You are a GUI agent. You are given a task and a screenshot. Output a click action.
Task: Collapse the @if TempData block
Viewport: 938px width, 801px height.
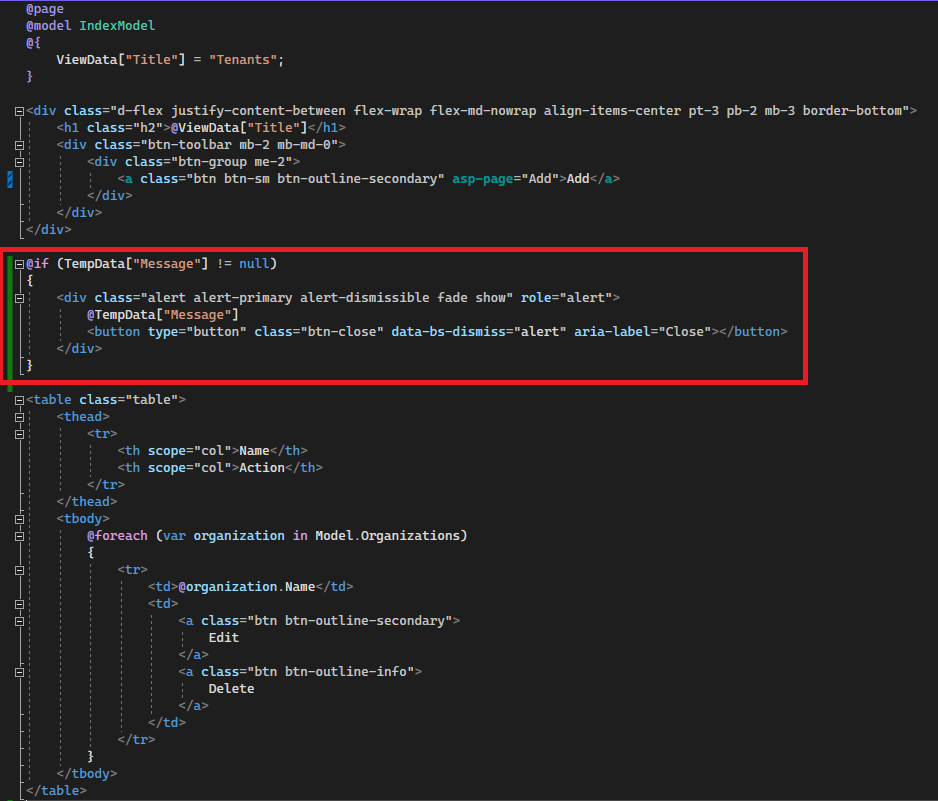tap(20, 264)
